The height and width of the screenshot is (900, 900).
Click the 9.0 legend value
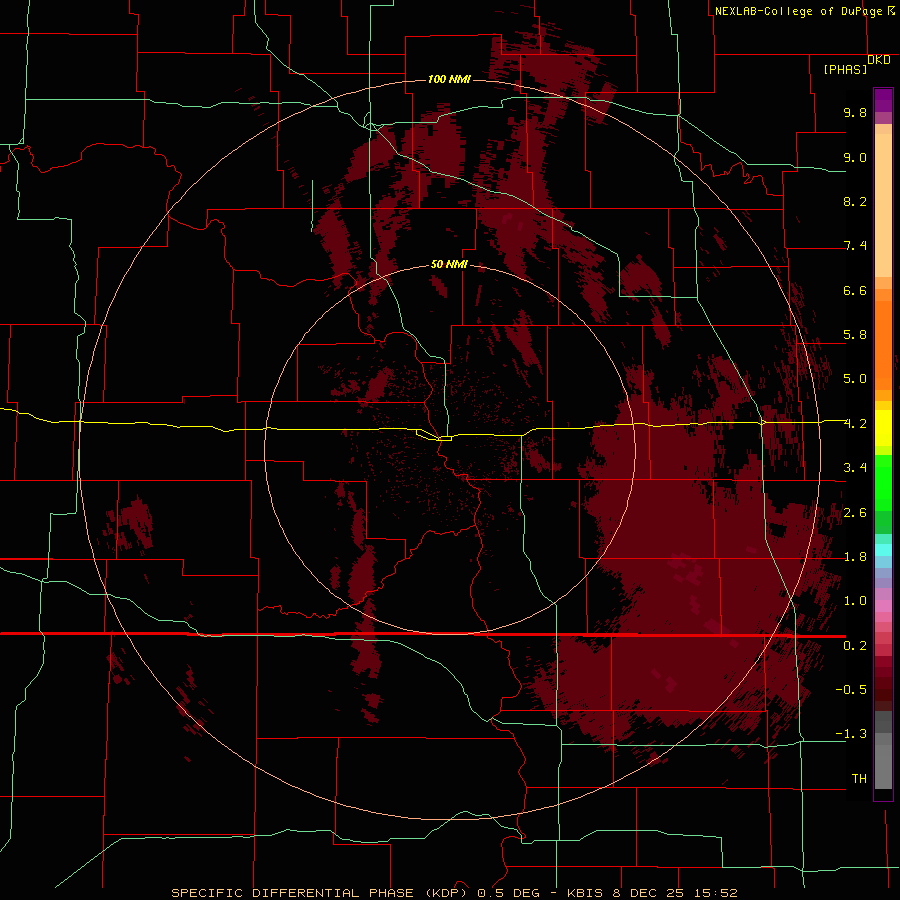pos(855,157)
